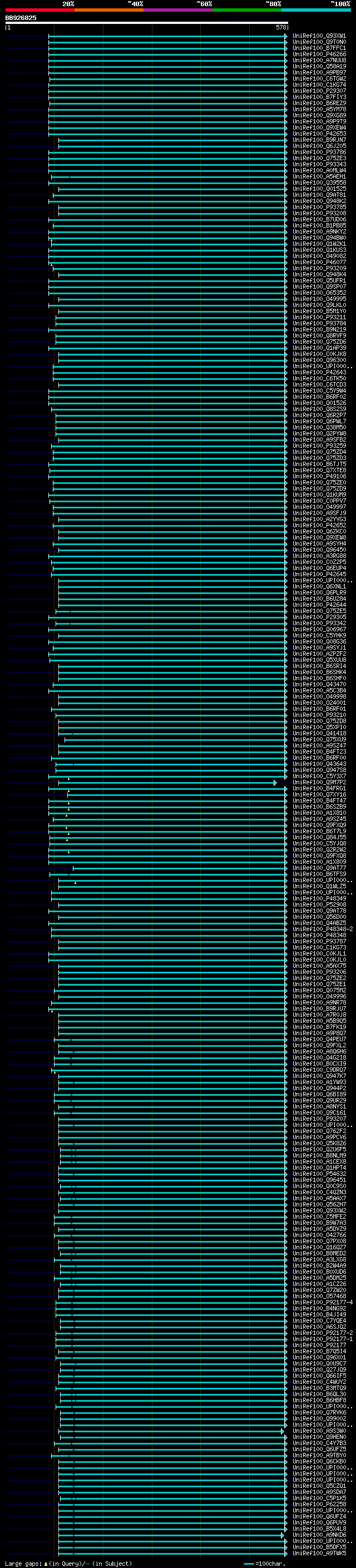This screenshot has height=1568, width=356.
Task: Open hit UniRef100_B7FFC1
Action: [x=319, y=48]
